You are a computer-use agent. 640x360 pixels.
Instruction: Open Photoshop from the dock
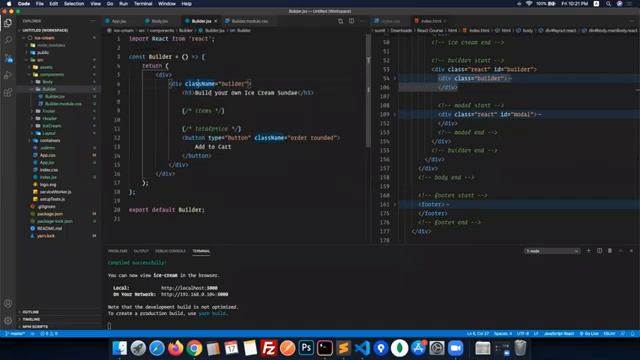(306, 348)
